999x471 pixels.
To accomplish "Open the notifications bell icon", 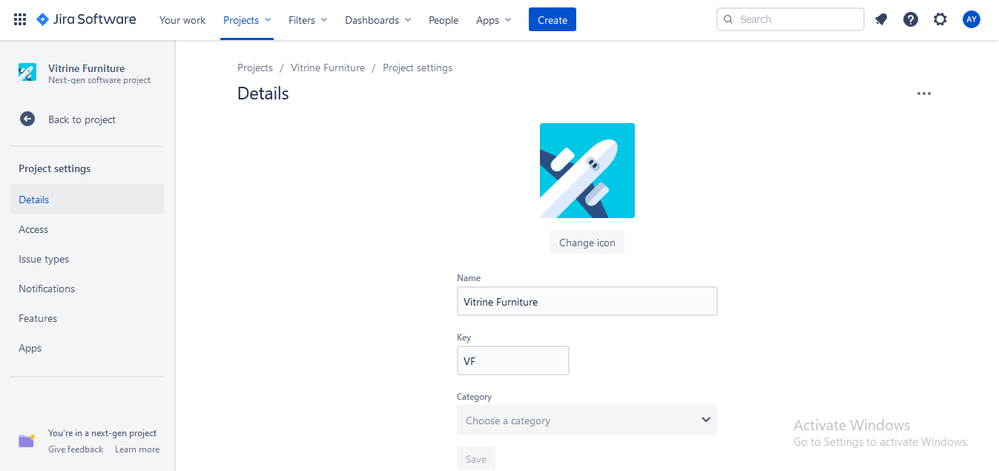I will tap(881, 20).
